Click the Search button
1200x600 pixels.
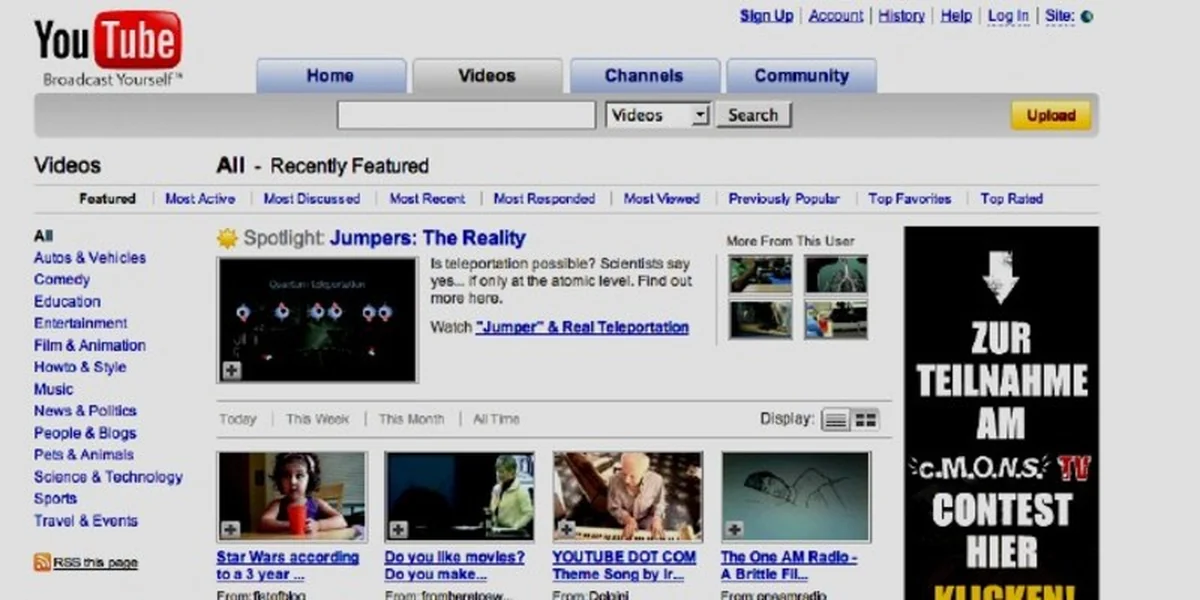[753, 115]
